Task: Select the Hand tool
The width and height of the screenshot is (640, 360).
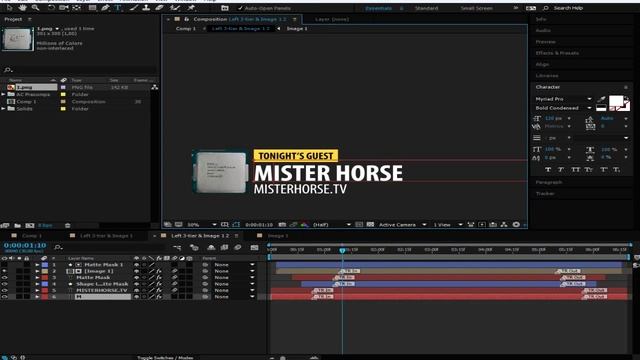Action: point(22,8)
